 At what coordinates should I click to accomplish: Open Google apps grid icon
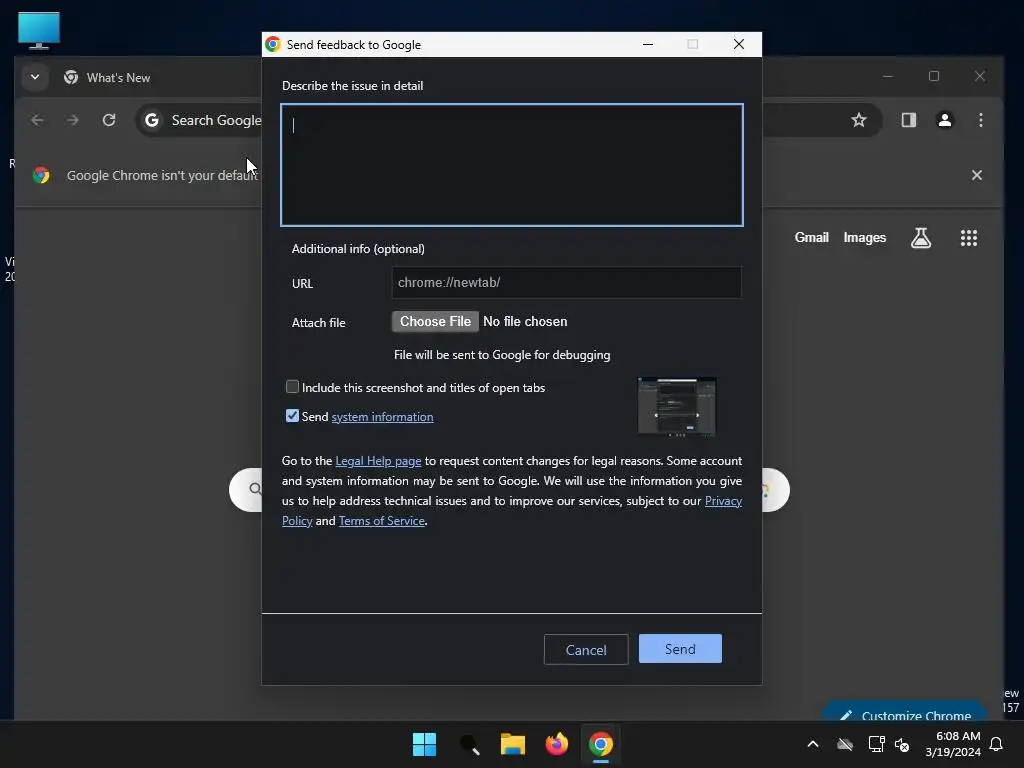point(968,238)
